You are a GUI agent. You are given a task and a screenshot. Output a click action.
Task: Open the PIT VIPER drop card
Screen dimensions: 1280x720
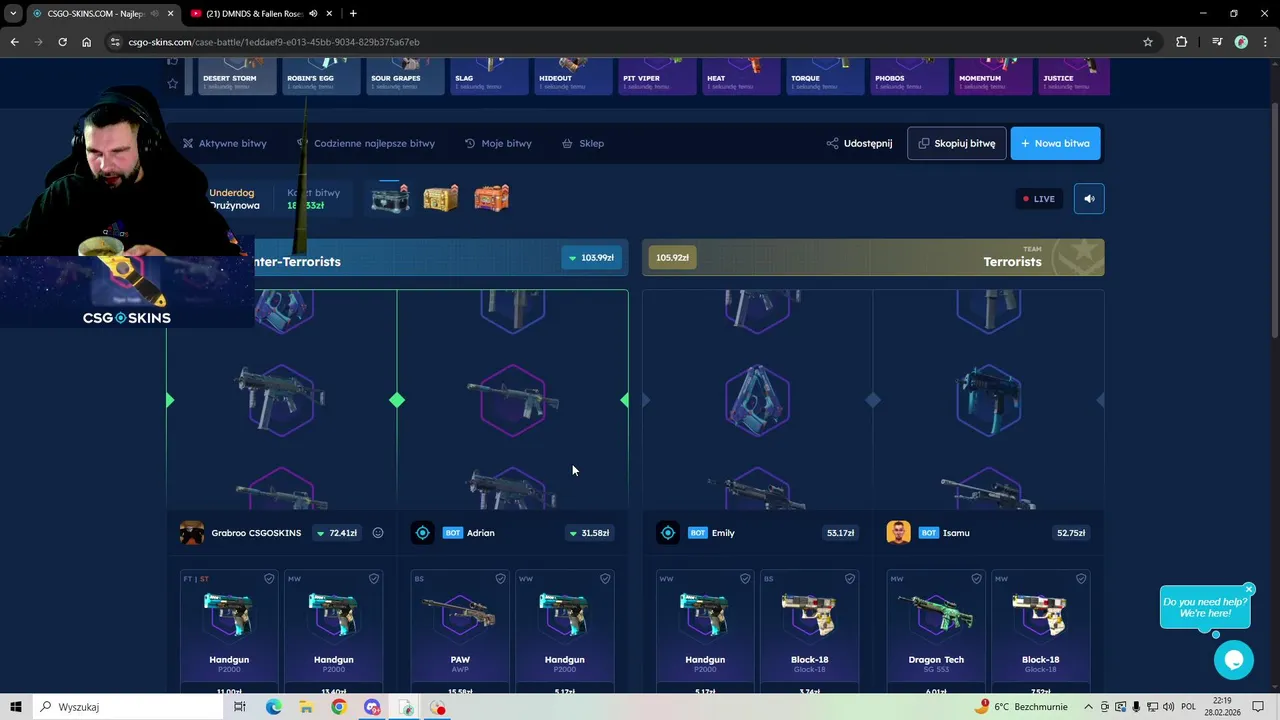656,76
